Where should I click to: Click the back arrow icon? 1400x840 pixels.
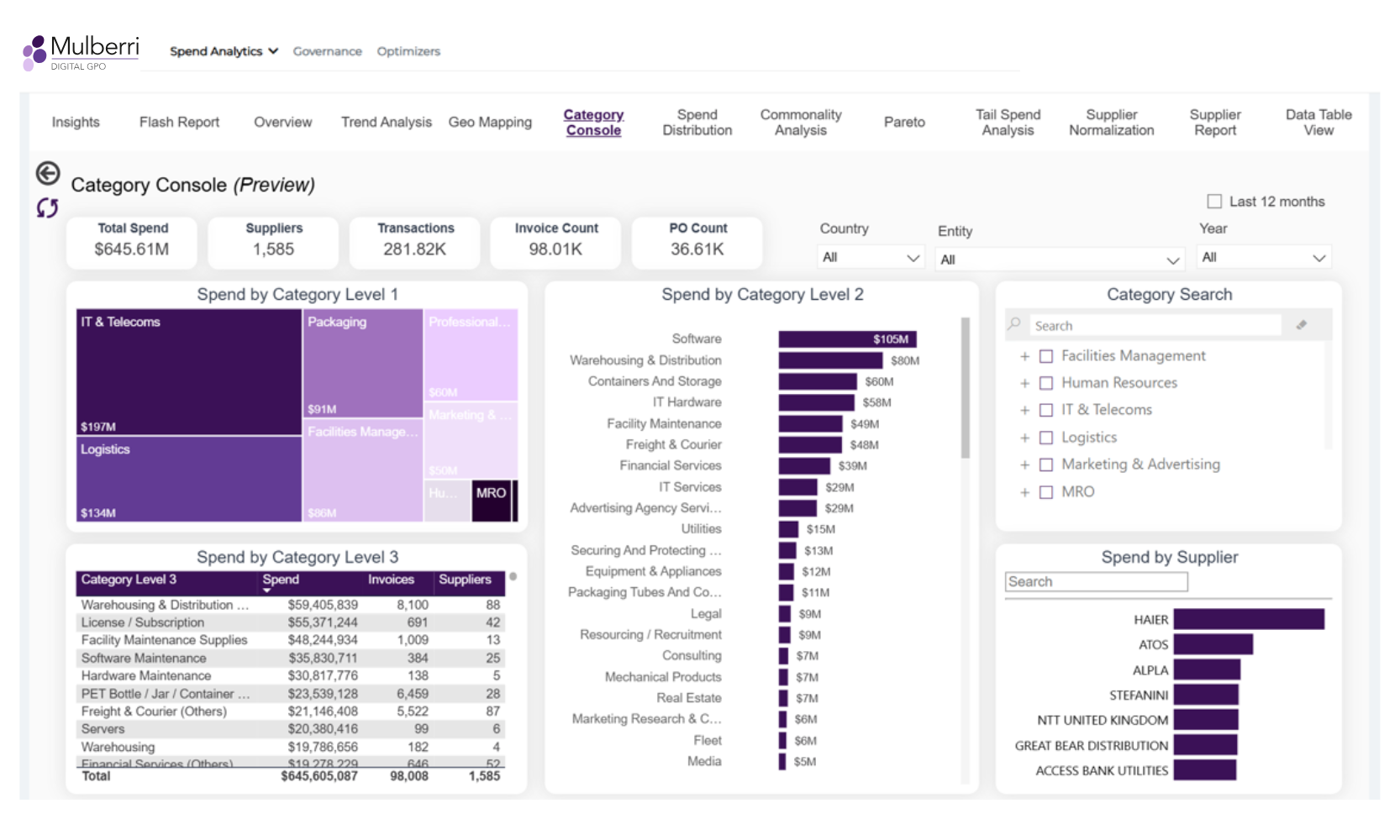(48, 173)
